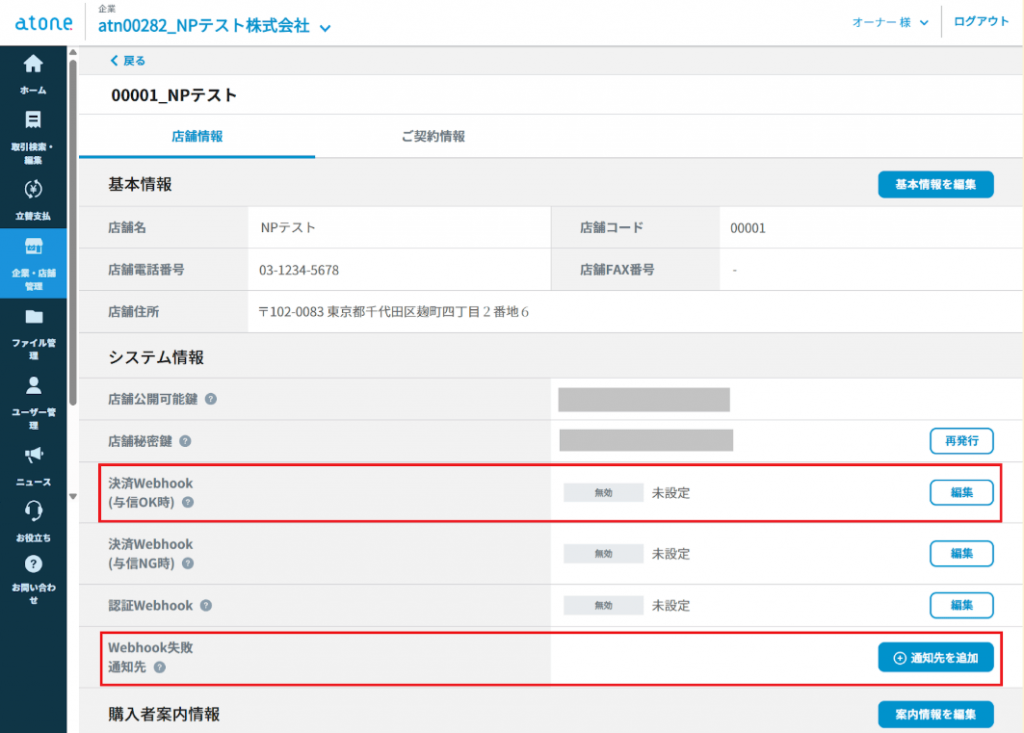Open the お問い合わせ question mark icon
This screenshot has width=1024, height=733.
click(x=33, y=564)
